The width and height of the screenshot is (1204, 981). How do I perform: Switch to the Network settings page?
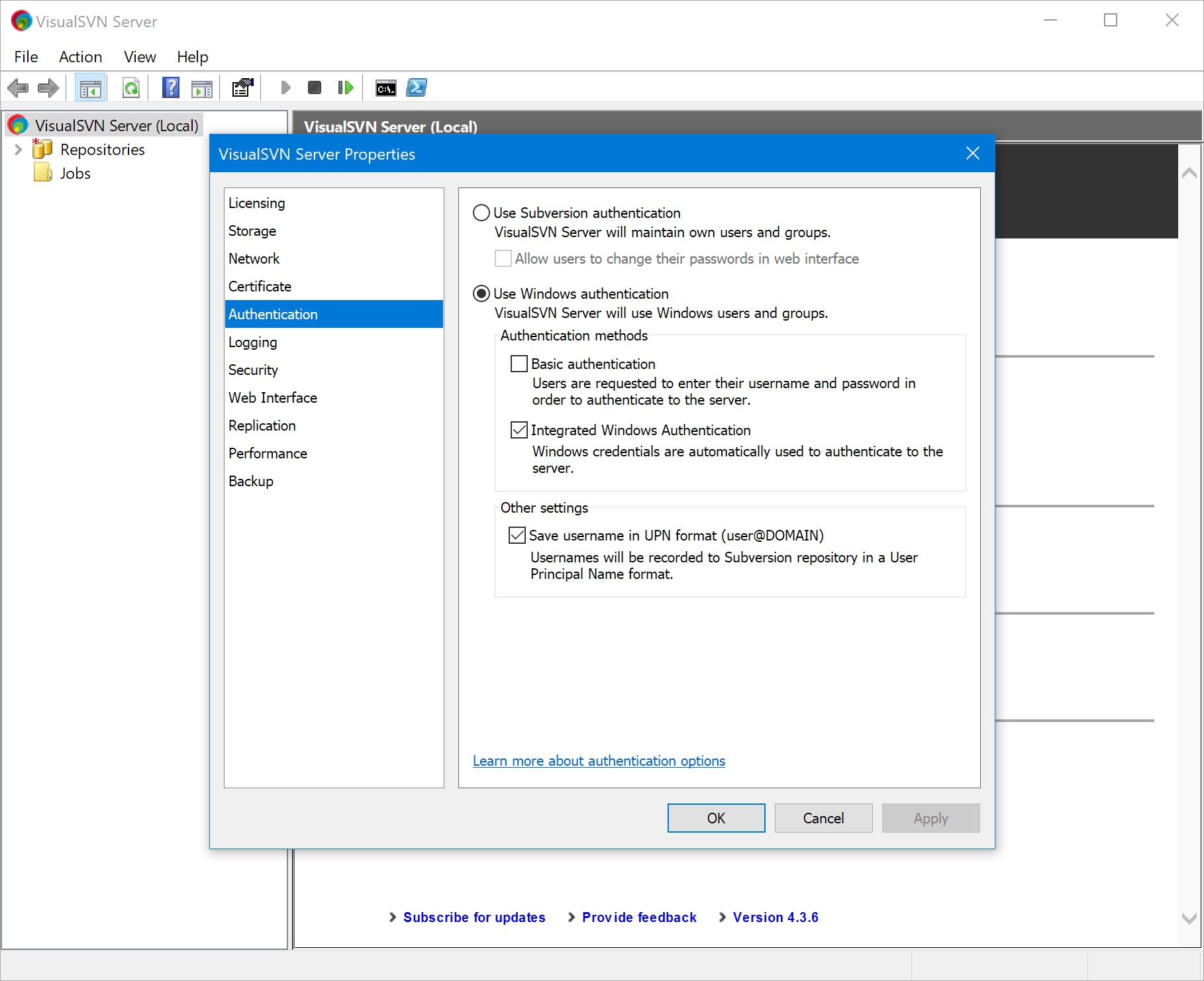tap(254, 258)
